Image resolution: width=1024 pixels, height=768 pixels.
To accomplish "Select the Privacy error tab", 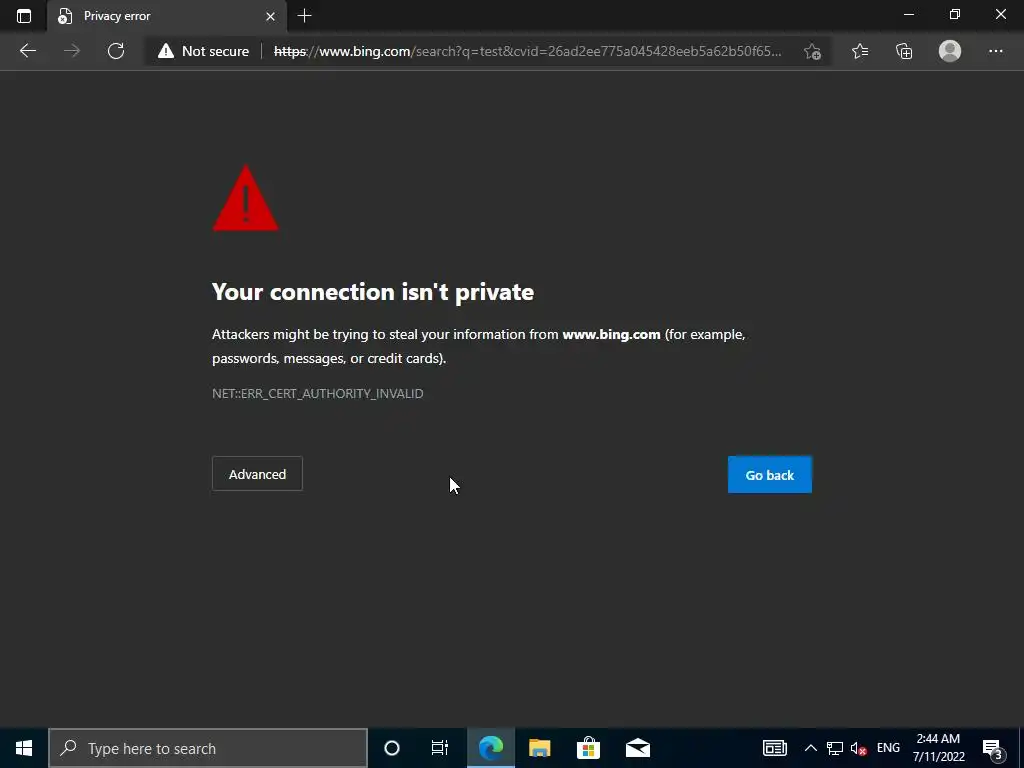I will pos(166,16).
